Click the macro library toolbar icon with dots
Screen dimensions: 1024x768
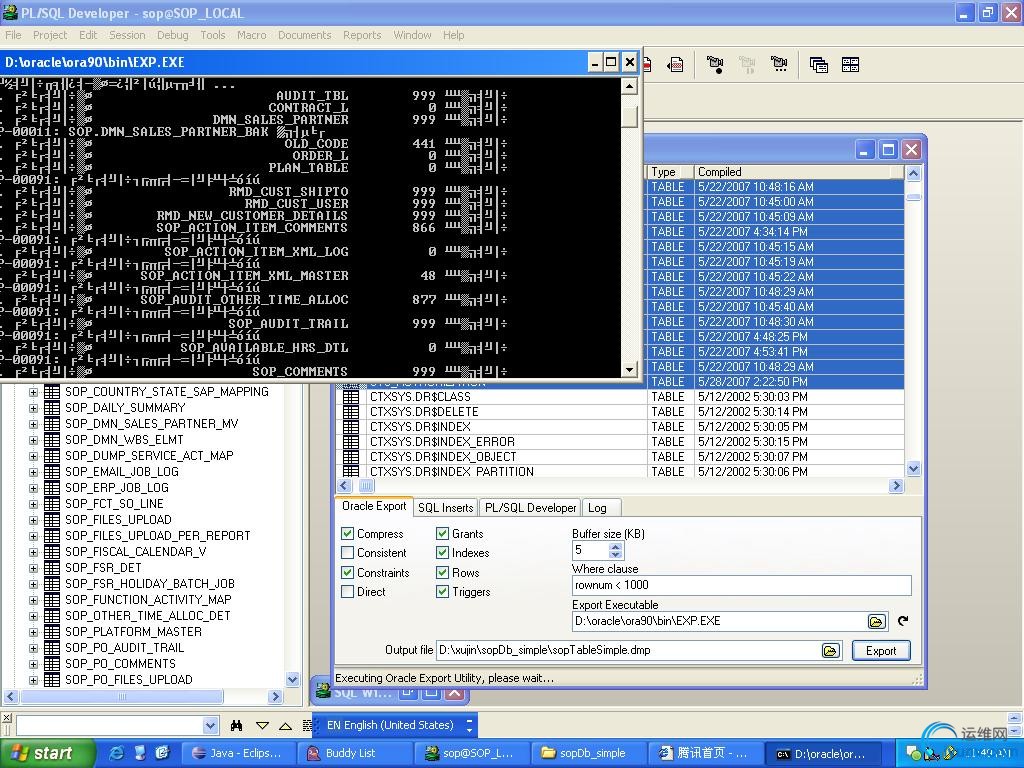click(x=779, y=64)
